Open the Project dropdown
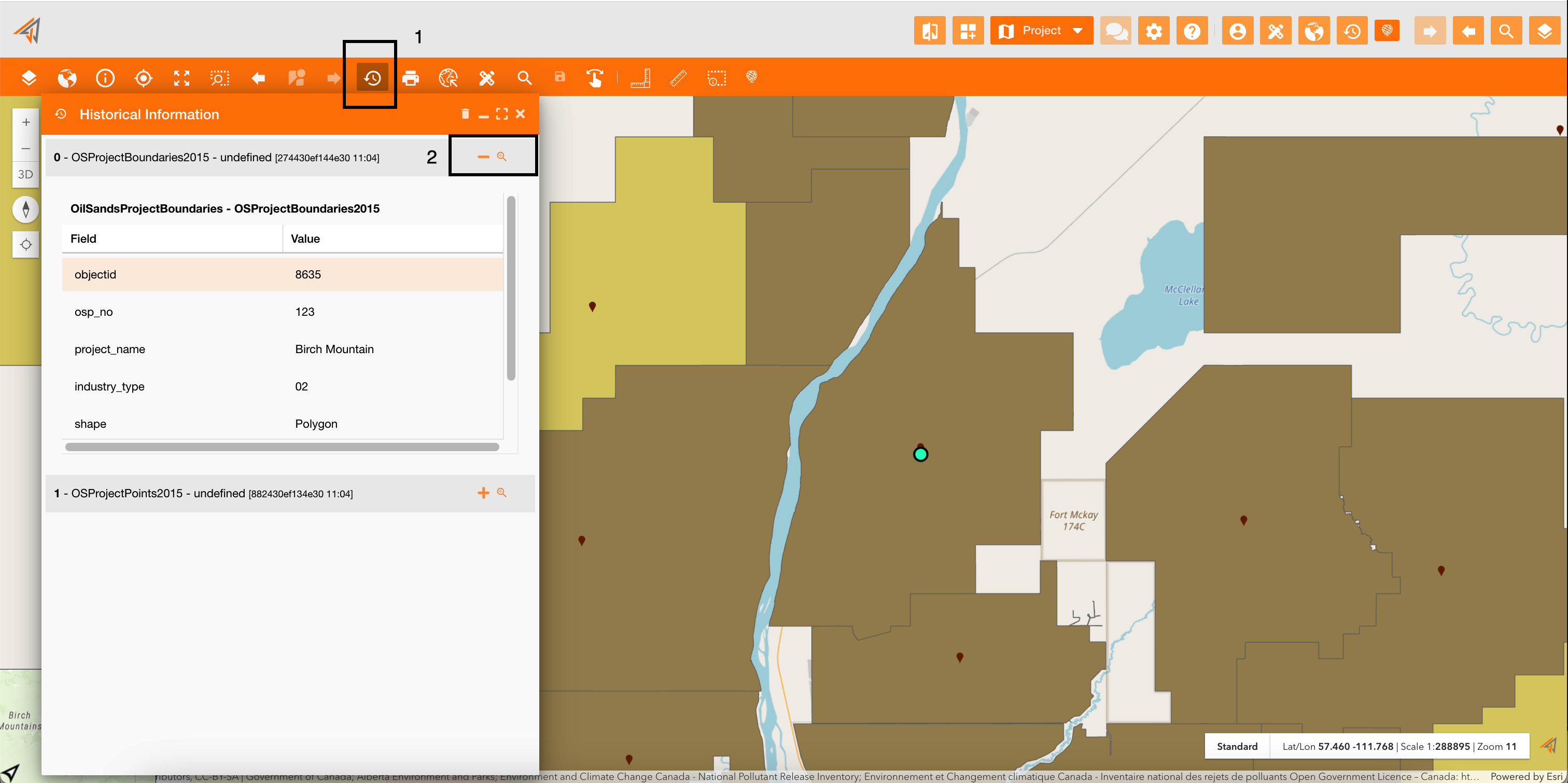Image resolution: width=1568 pixels, height=783 pixels. tap(1042, 31)
